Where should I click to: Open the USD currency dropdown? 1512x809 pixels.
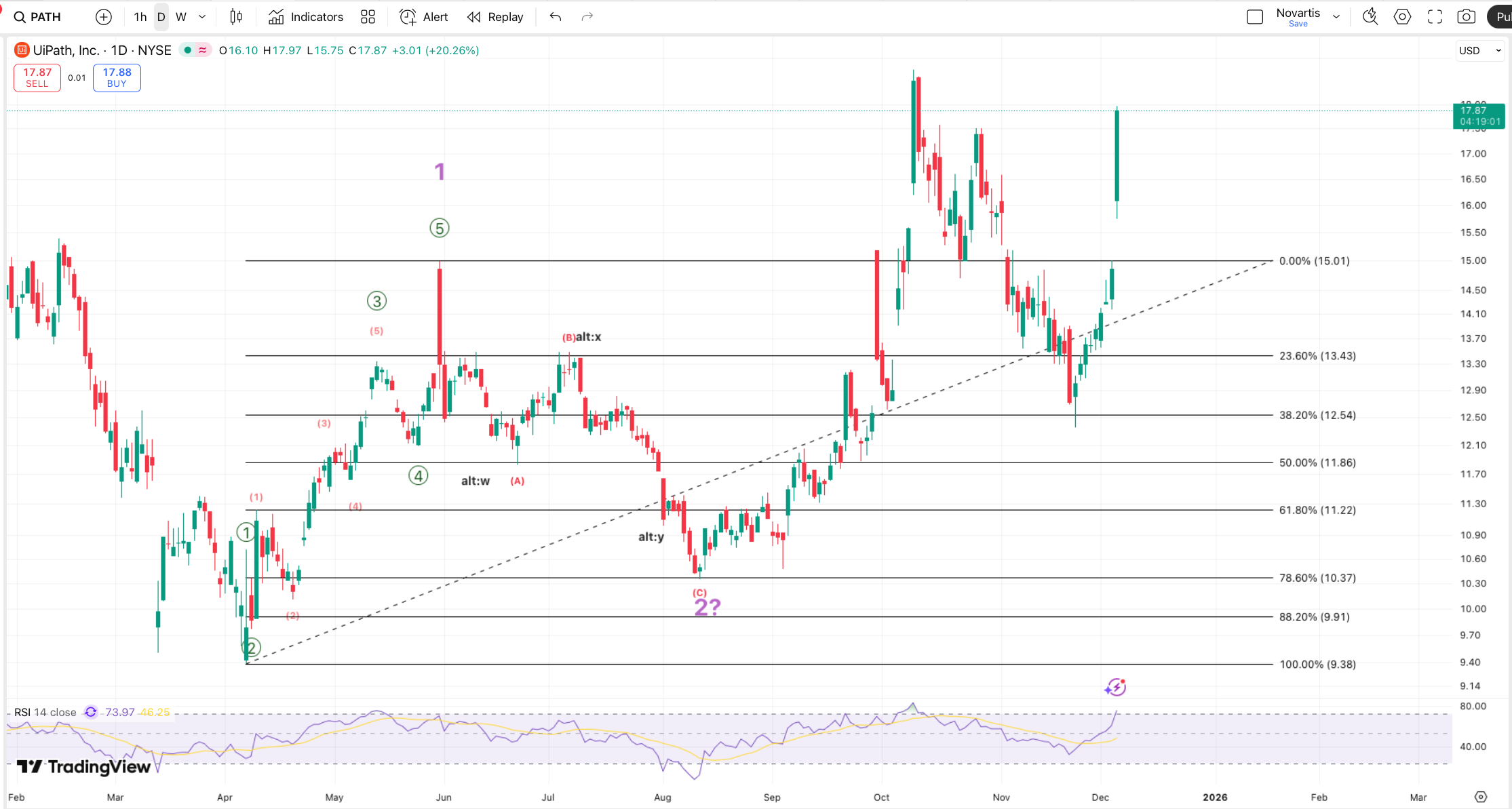[x=1480, y=50]
